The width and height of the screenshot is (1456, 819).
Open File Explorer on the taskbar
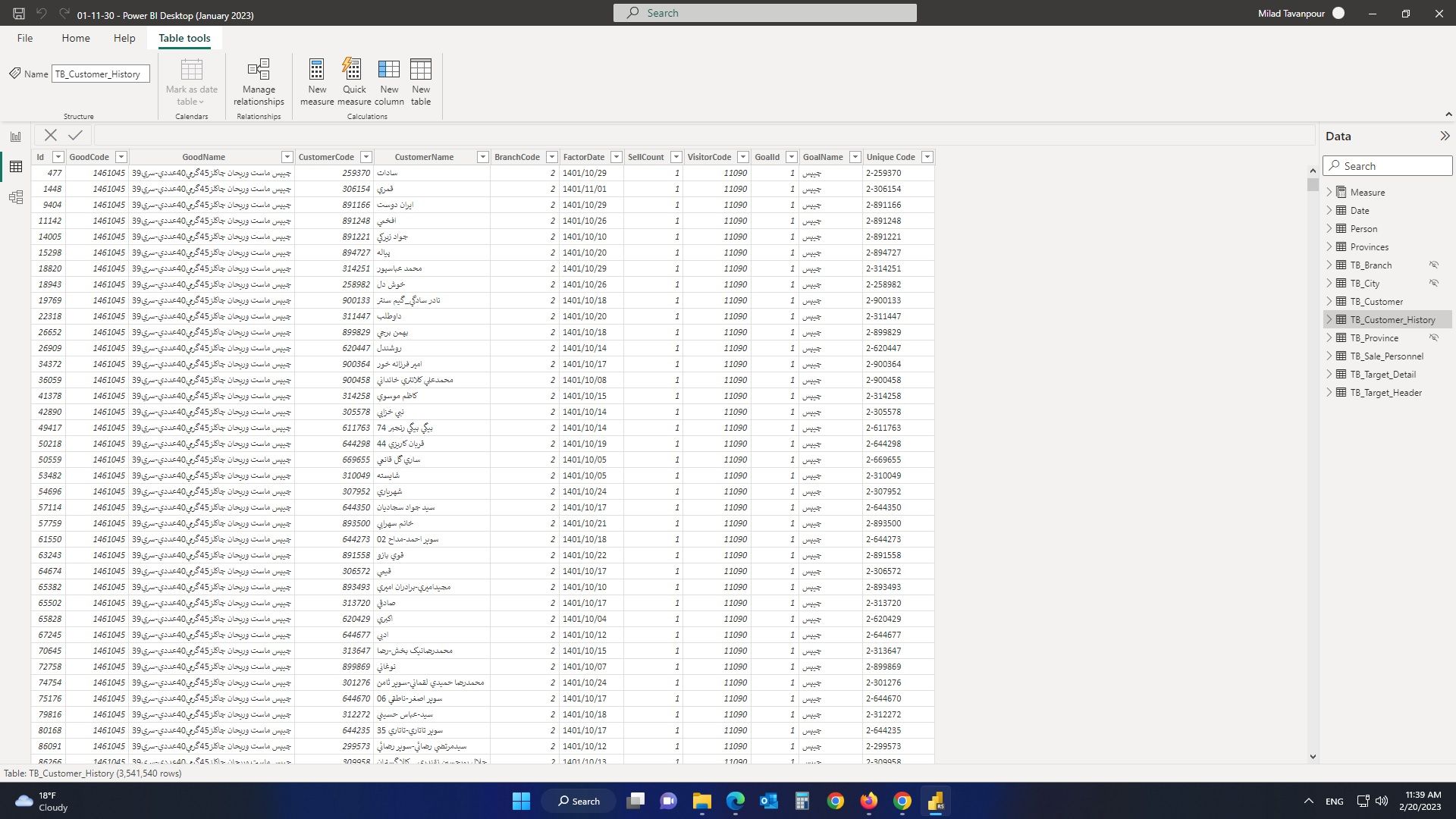pos(701,801)
